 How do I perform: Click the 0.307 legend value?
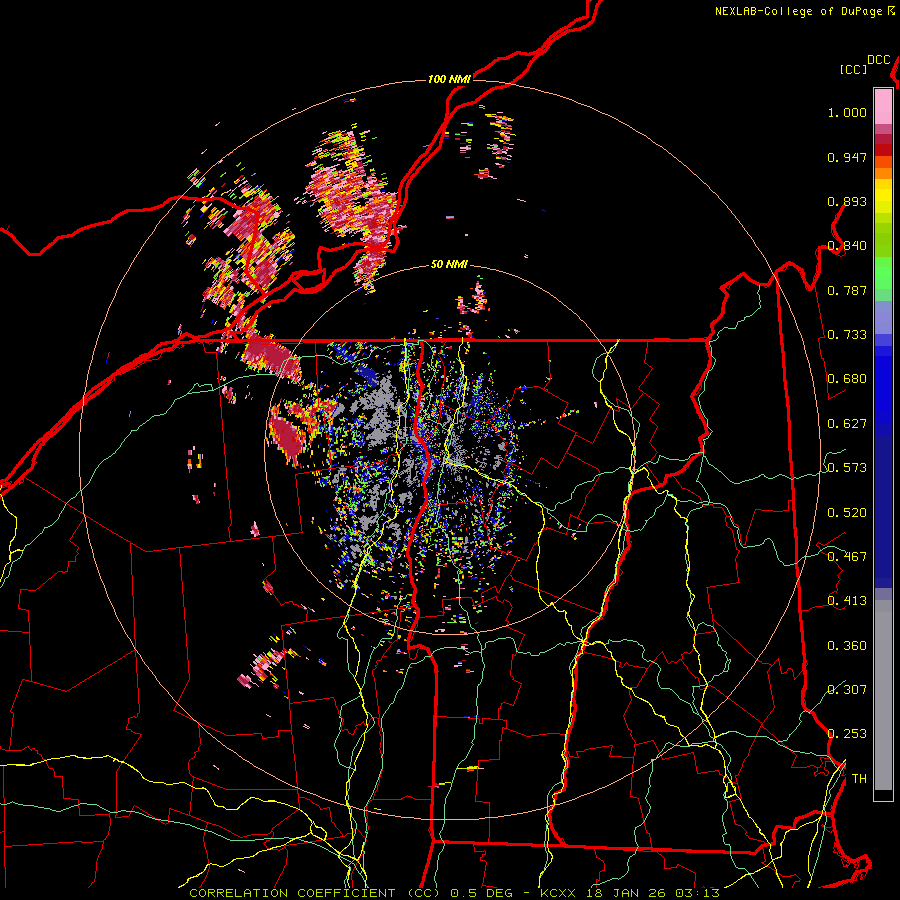(847, 689)
